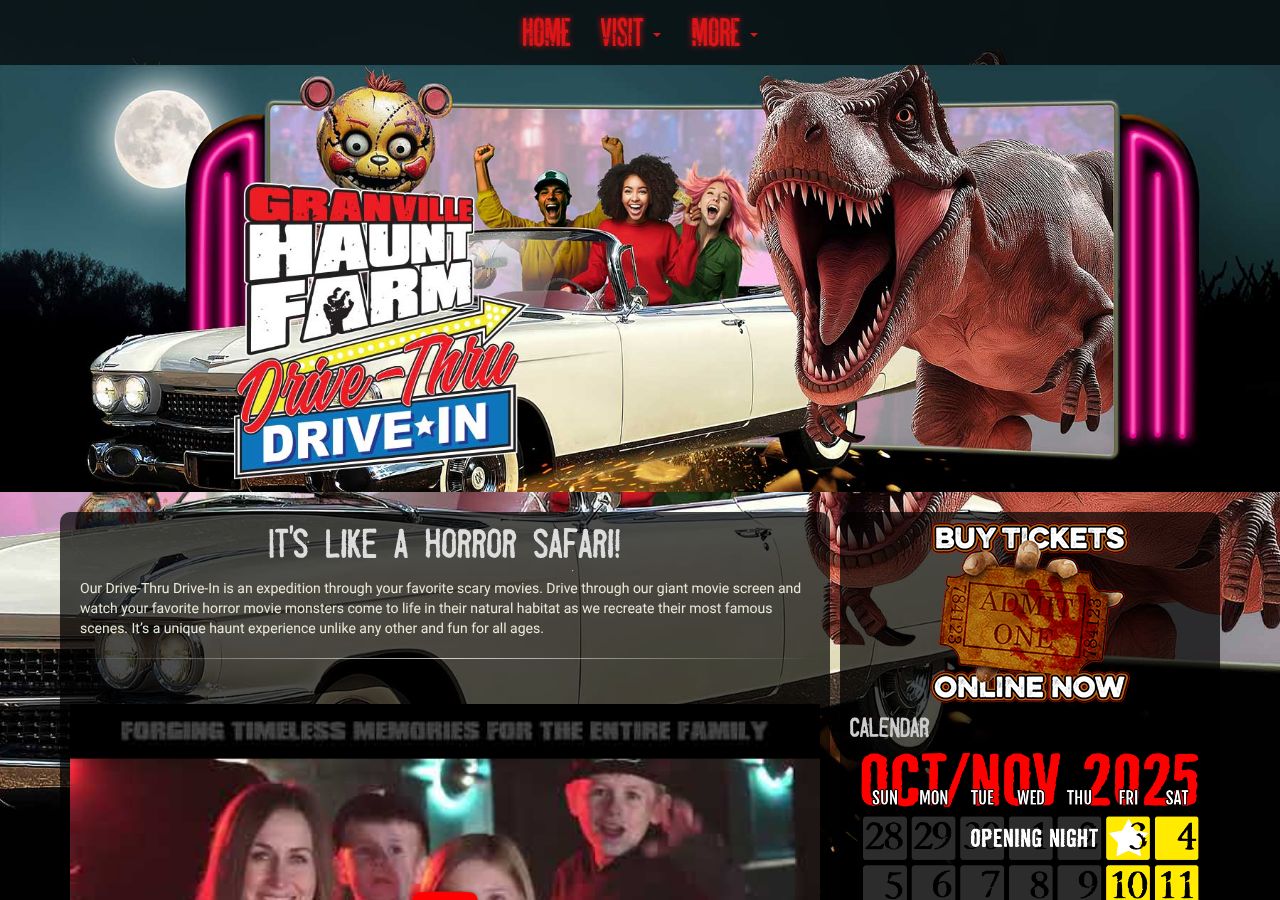Select Saturday 11 on the calendar

[1177, 884]
